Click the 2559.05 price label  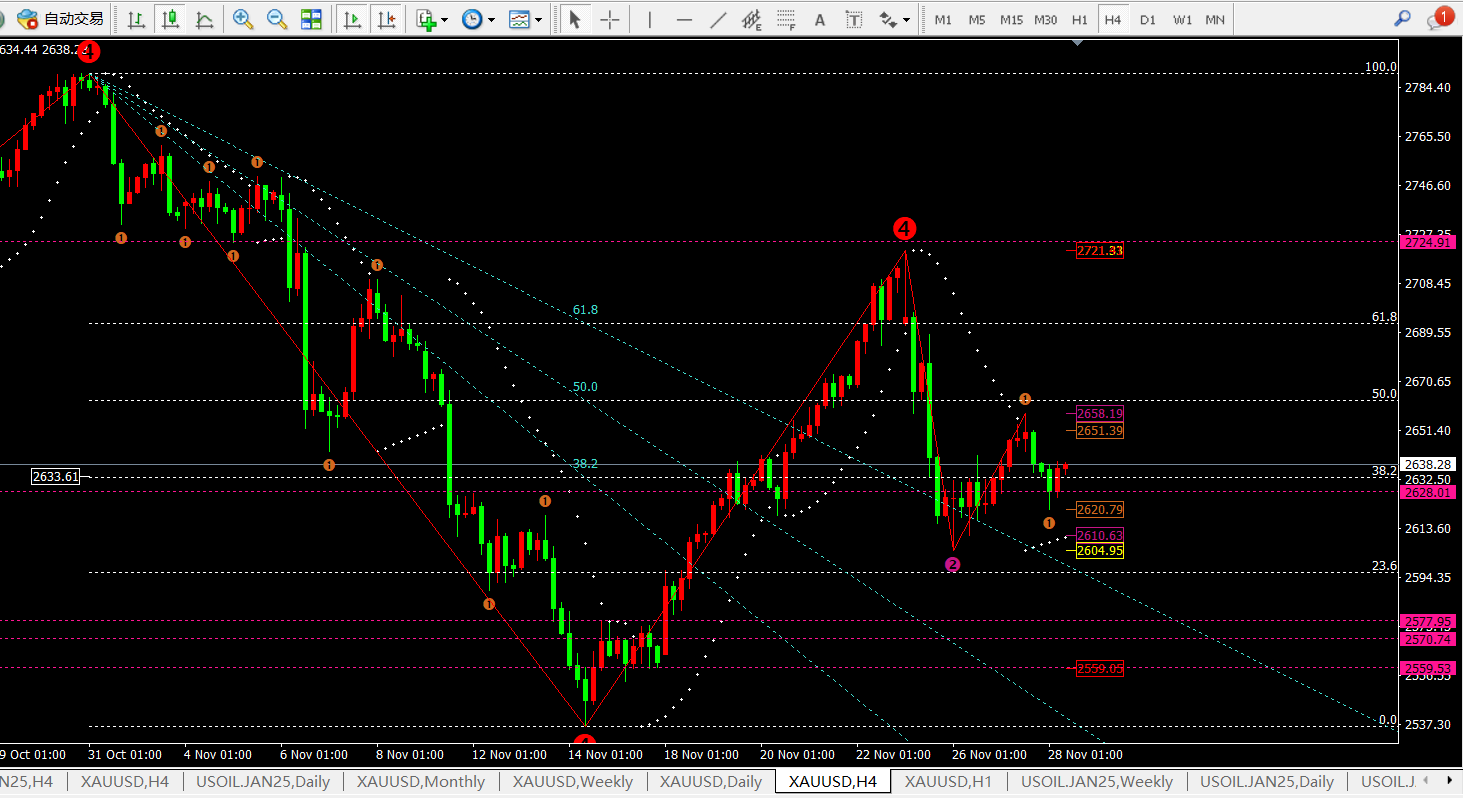1100,669
